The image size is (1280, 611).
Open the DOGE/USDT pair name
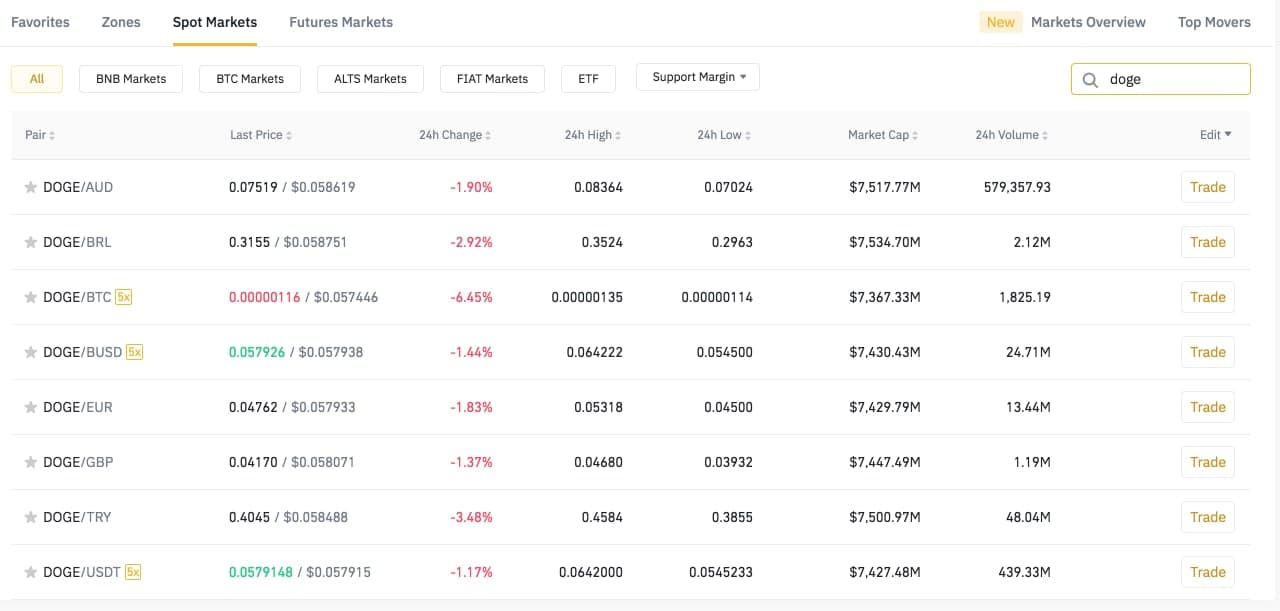(x=82, y=572)
